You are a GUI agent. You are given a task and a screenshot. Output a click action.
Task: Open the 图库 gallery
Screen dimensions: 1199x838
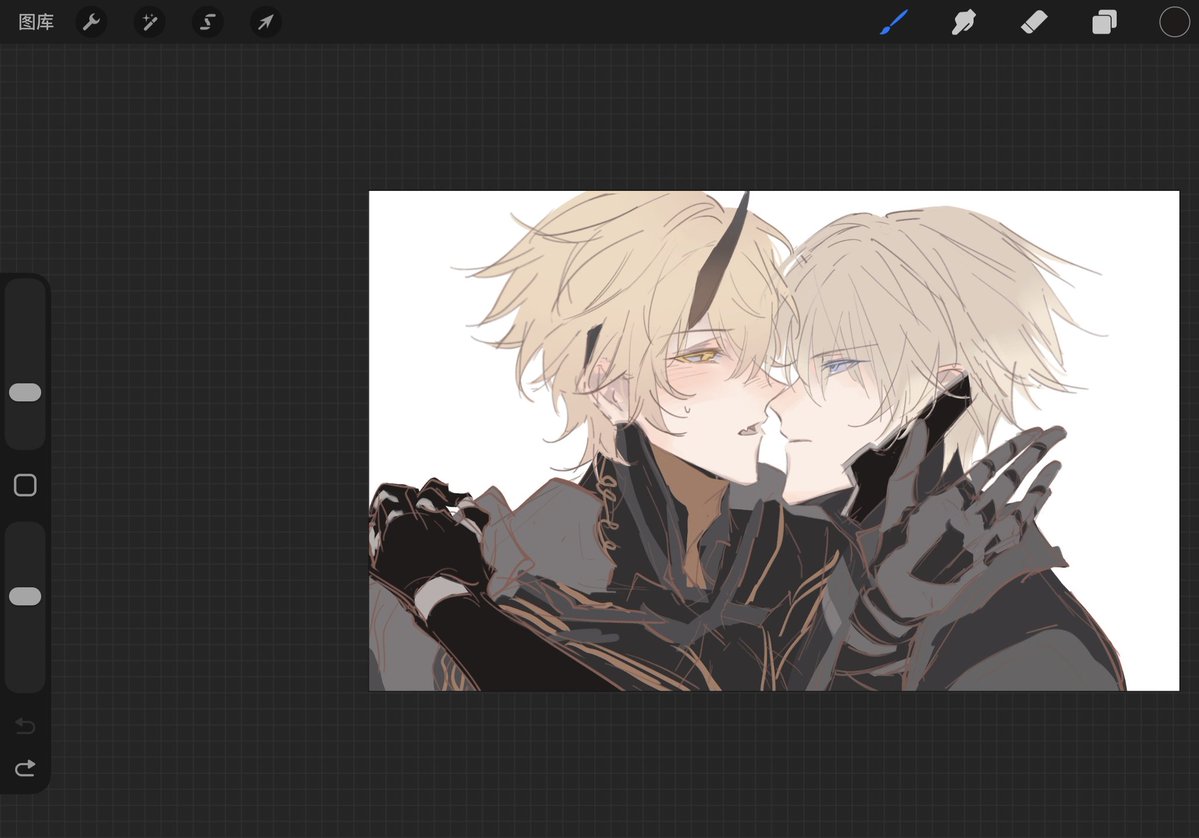[36, 22]
